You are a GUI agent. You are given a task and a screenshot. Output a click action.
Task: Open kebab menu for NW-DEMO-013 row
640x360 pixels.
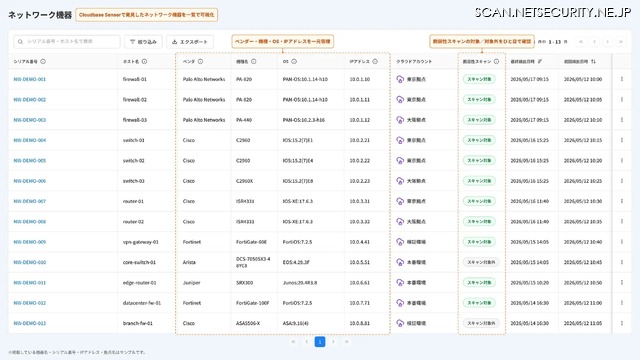coord(622,323)
